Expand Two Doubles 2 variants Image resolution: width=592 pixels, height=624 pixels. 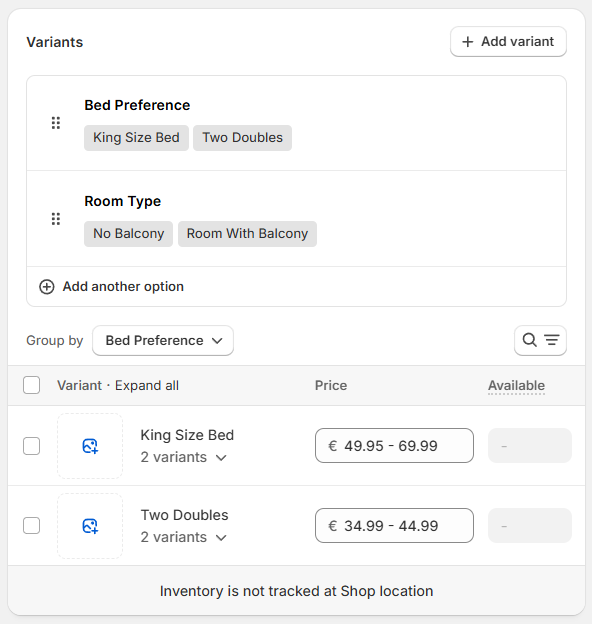coord(183,538)
